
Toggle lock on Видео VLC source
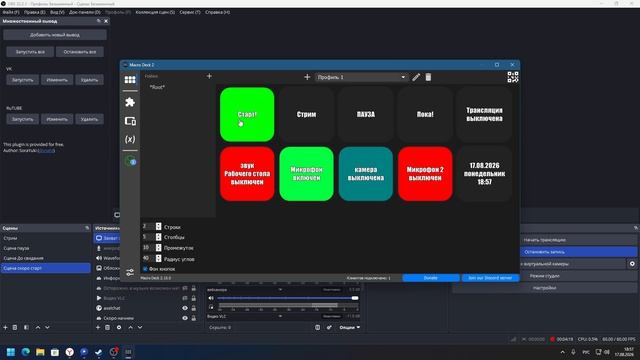[x=194, y=298]
